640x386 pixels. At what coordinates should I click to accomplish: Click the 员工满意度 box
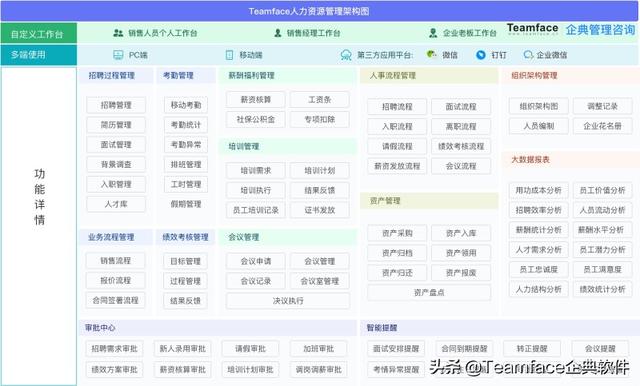point(602,269)
